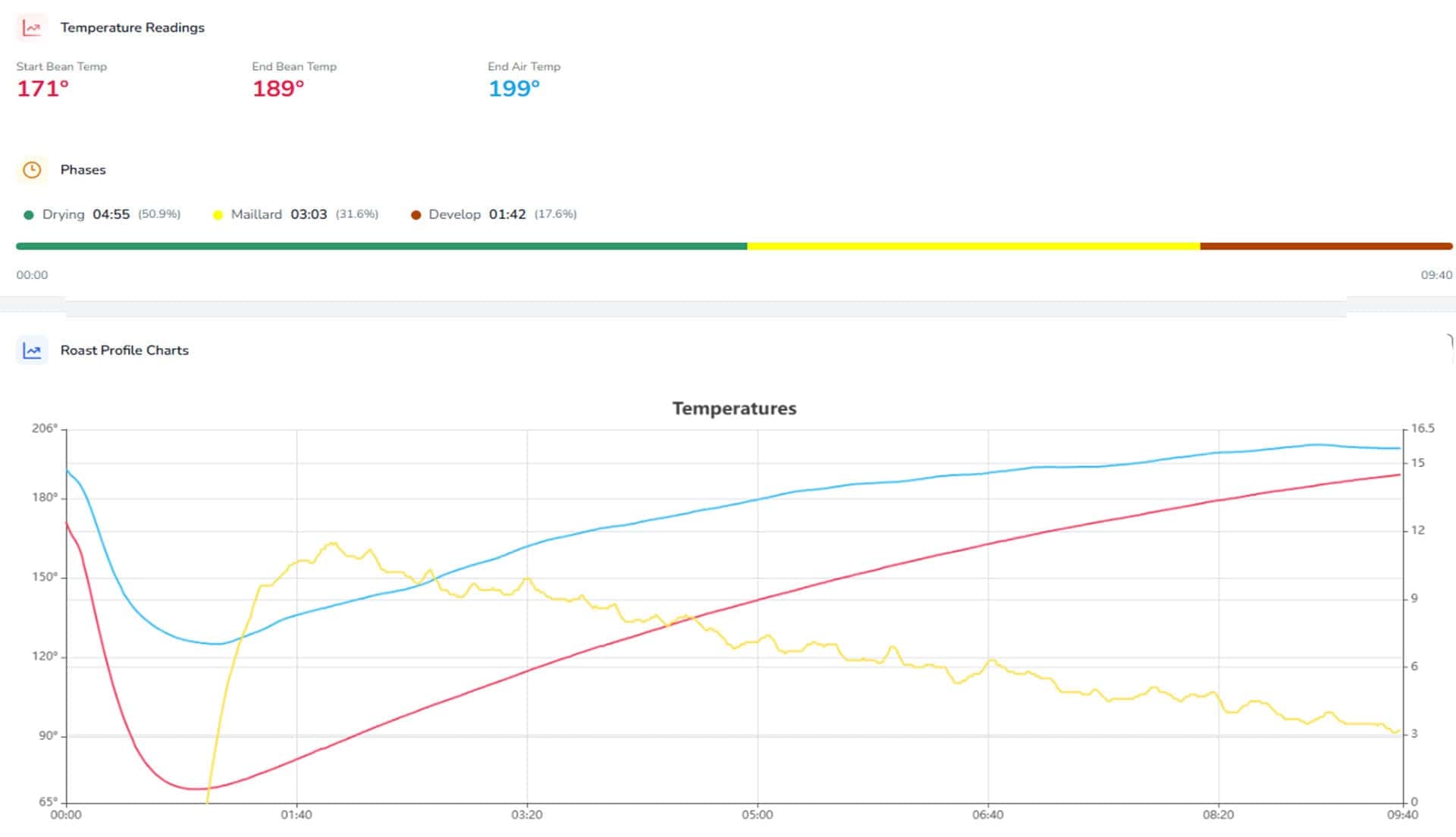Click the green Drying phase dot
This screenshot has height=837, width=1456.
click(x=29, y=215)
